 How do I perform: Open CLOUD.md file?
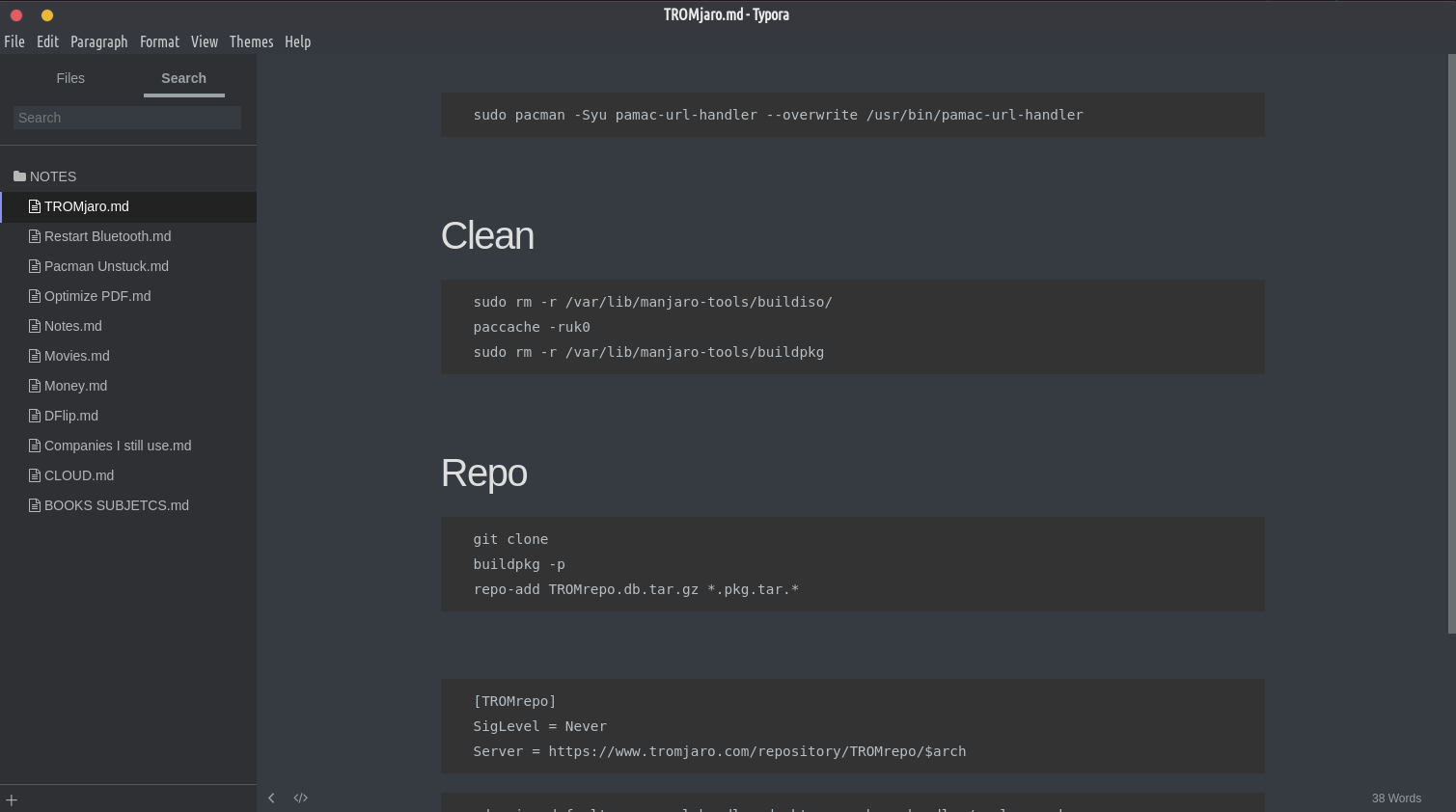[128, 475]
